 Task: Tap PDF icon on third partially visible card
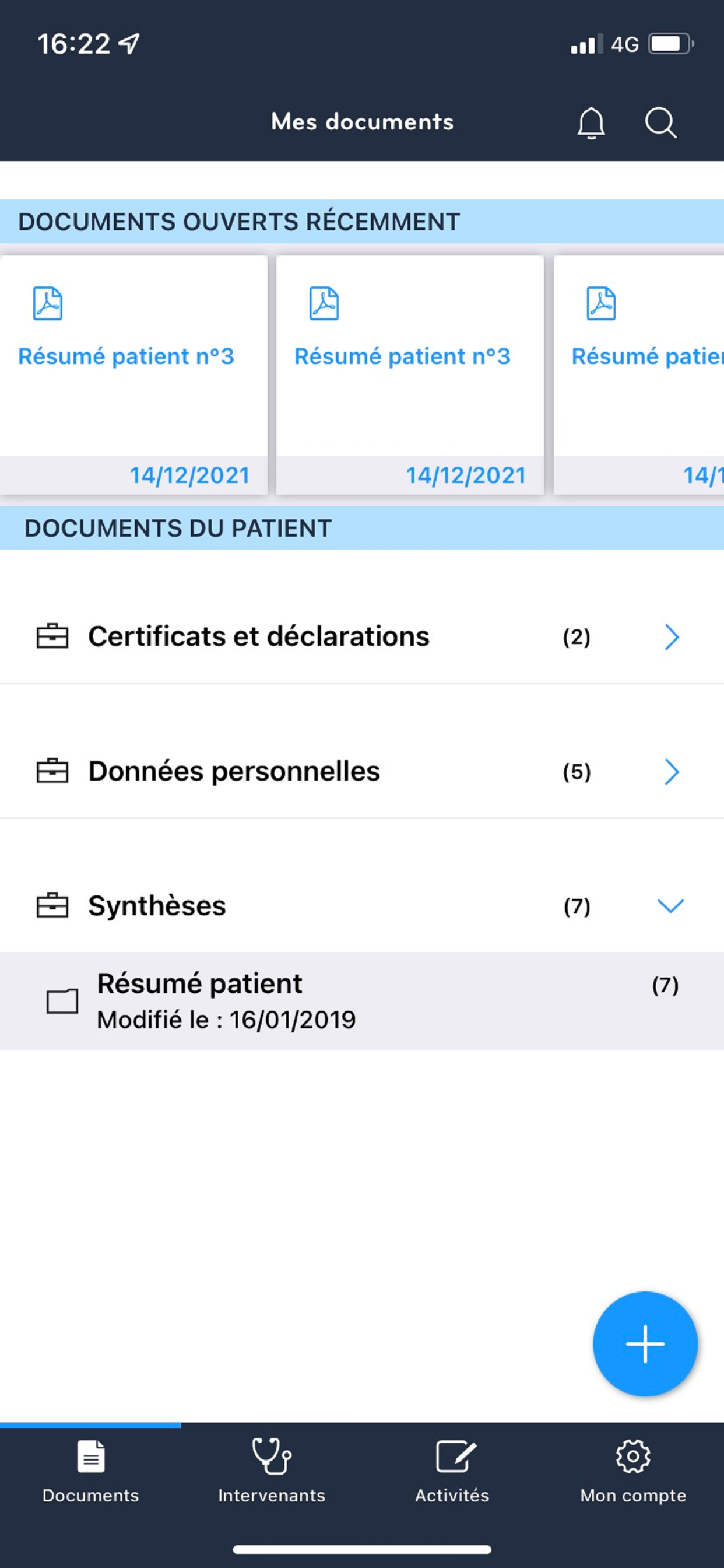(600, 303)
